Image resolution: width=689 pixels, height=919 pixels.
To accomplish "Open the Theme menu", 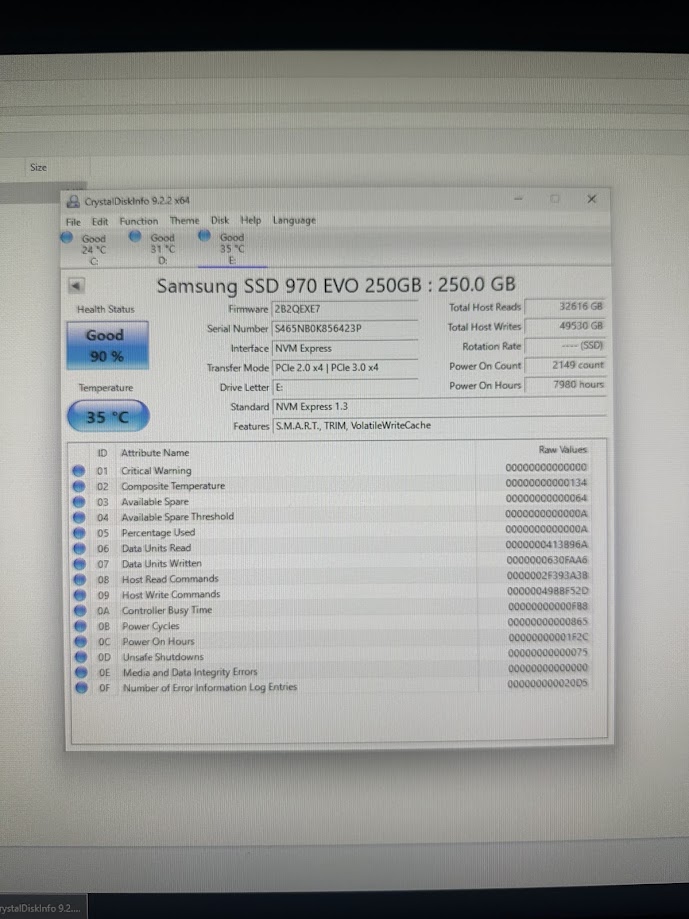I will click(185, 220).
